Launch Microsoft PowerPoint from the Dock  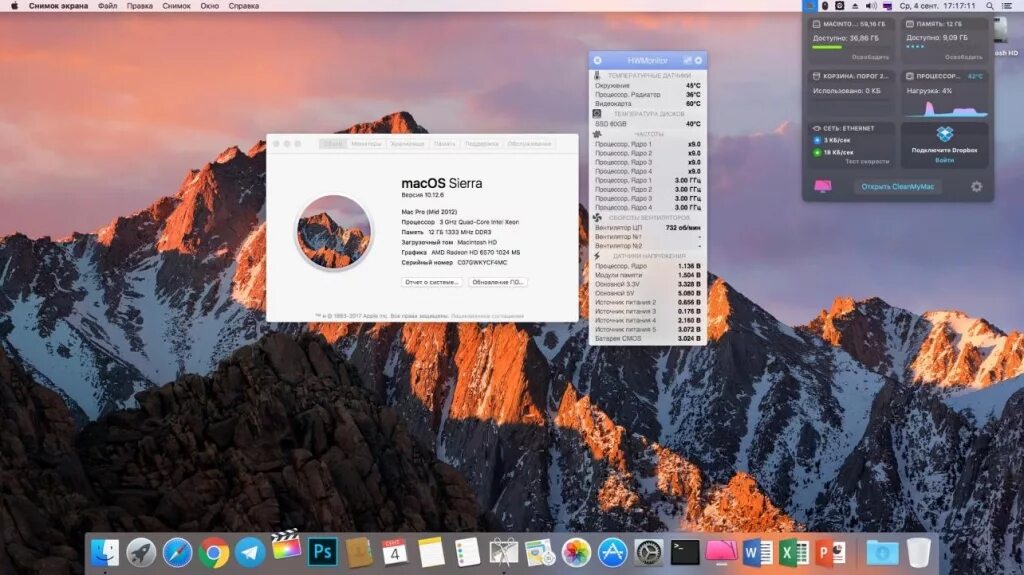(x=831, y=553)
